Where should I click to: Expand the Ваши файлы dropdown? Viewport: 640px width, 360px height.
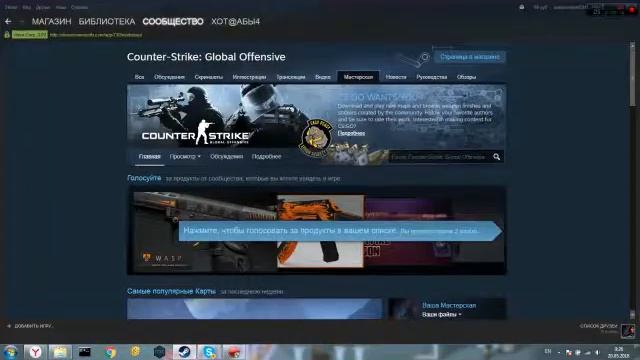[x=442, y=315]
